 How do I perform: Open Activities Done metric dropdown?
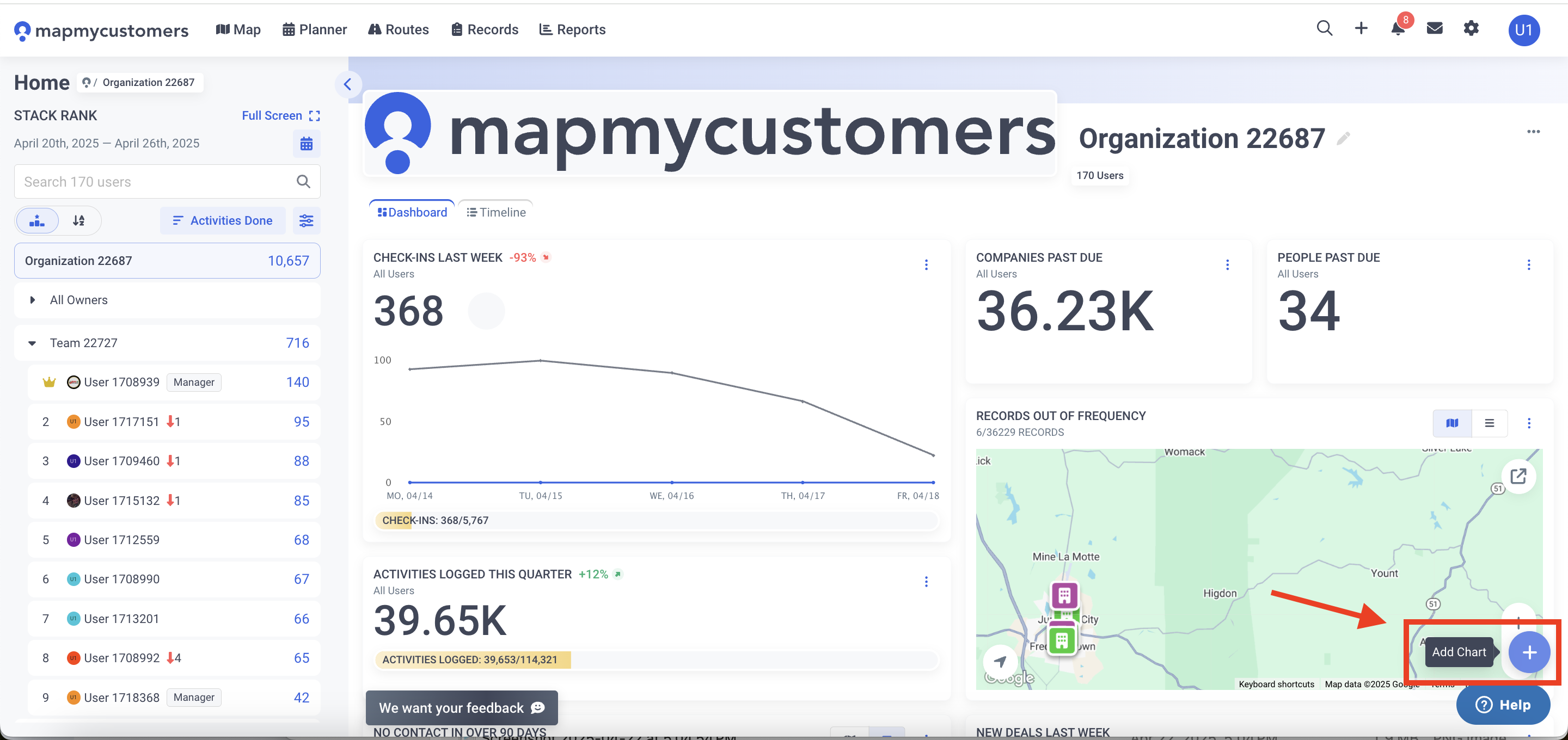point(222,220)
